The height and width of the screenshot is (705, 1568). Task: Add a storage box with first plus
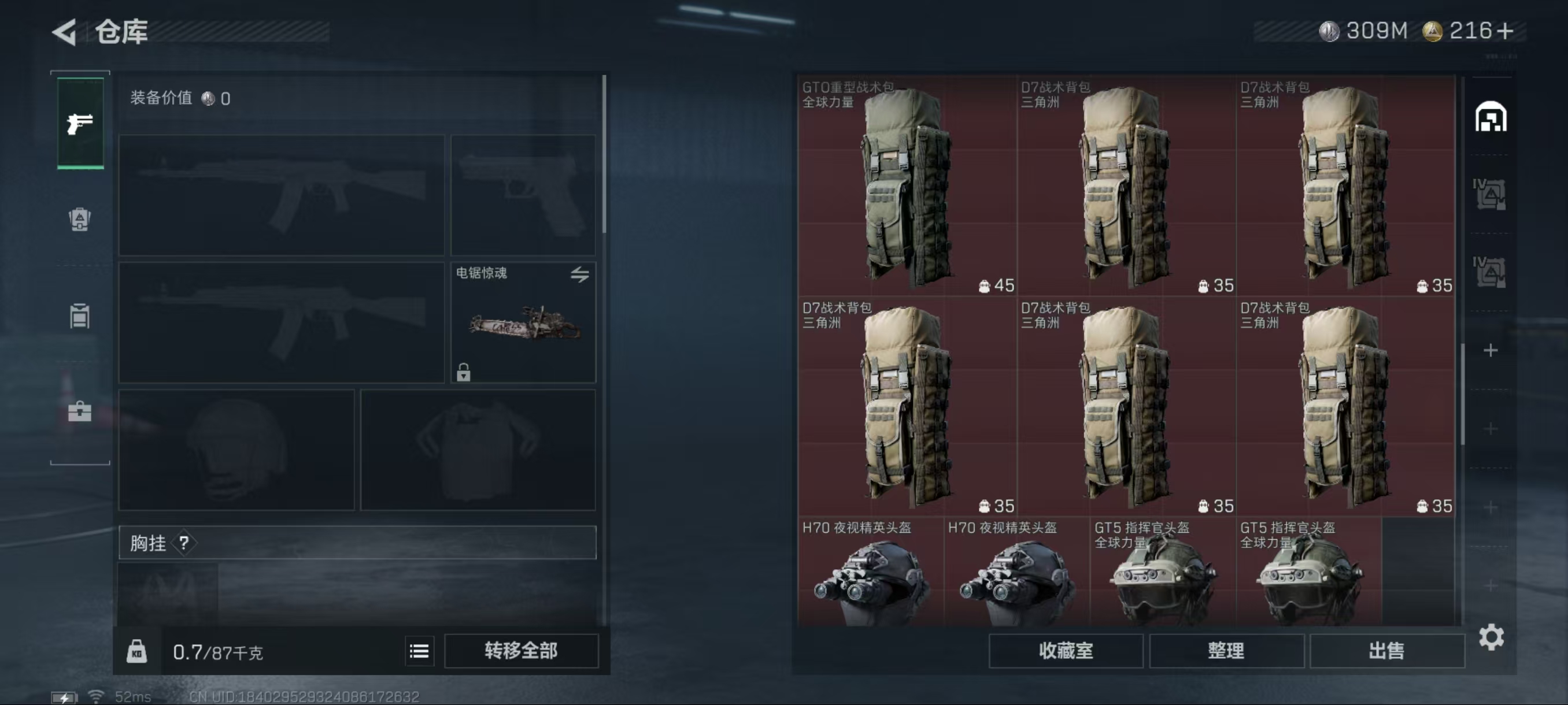coord(1490,350)
